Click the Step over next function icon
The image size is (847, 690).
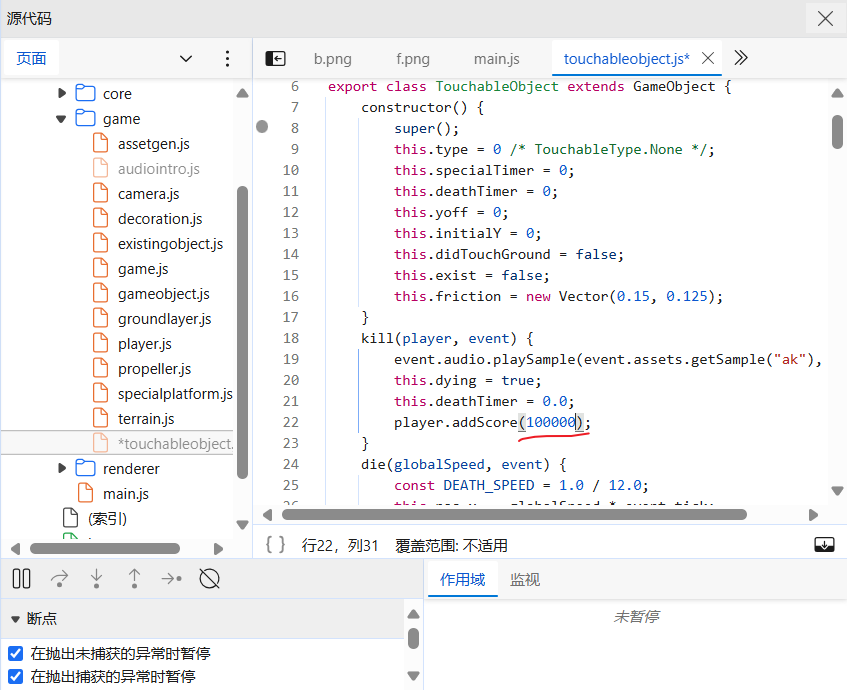pos(59,579)
